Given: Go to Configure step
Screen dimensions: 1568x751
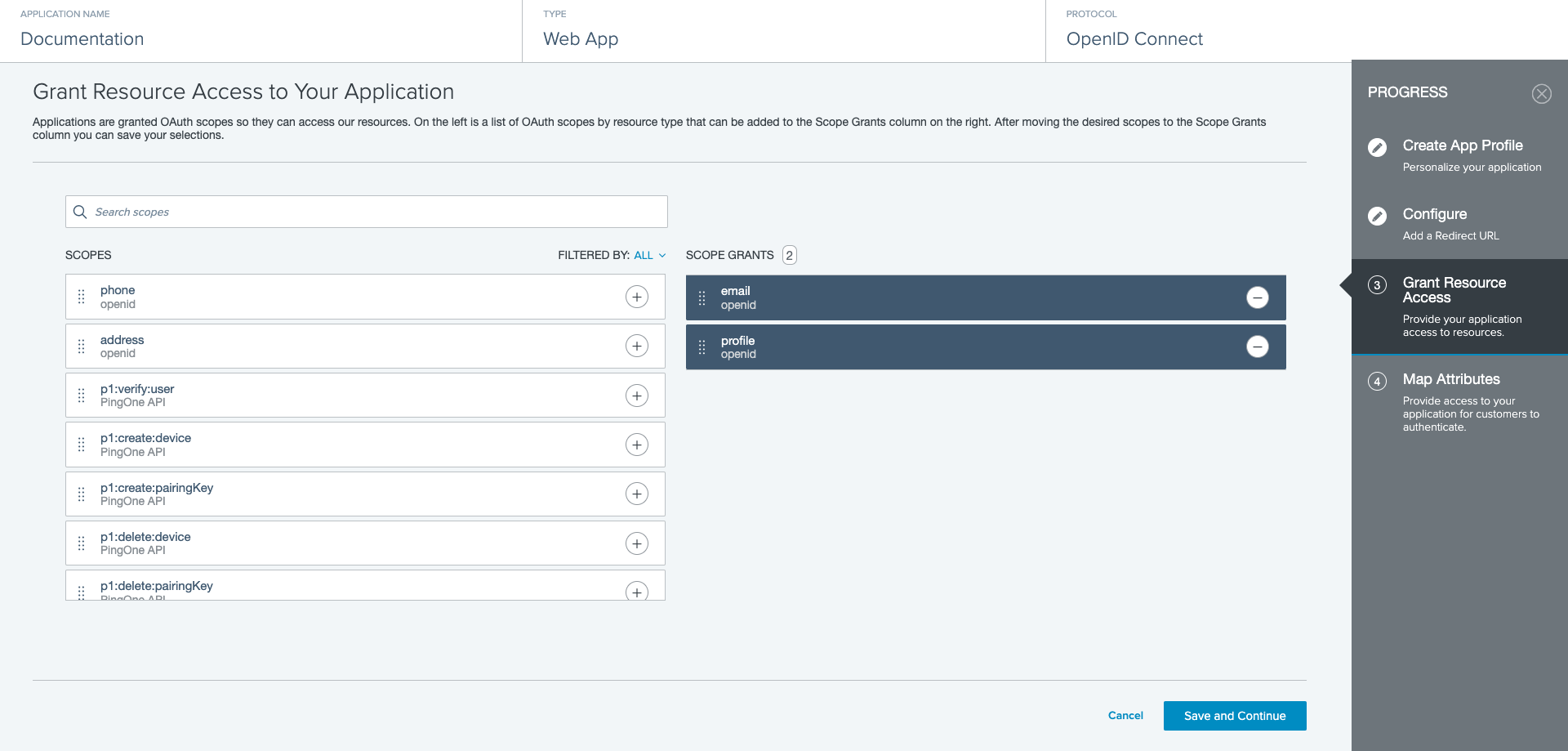Looking at the screenshot, I should 1434,214.
